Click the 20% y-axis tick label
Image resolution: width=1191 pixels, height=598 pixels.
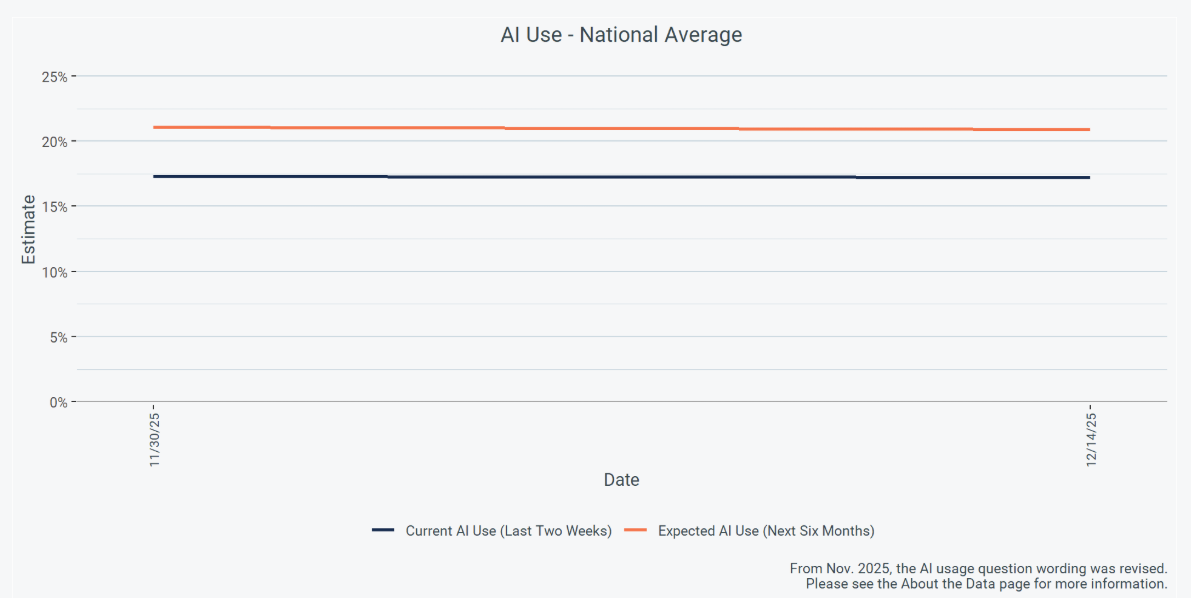coord(53,142)
